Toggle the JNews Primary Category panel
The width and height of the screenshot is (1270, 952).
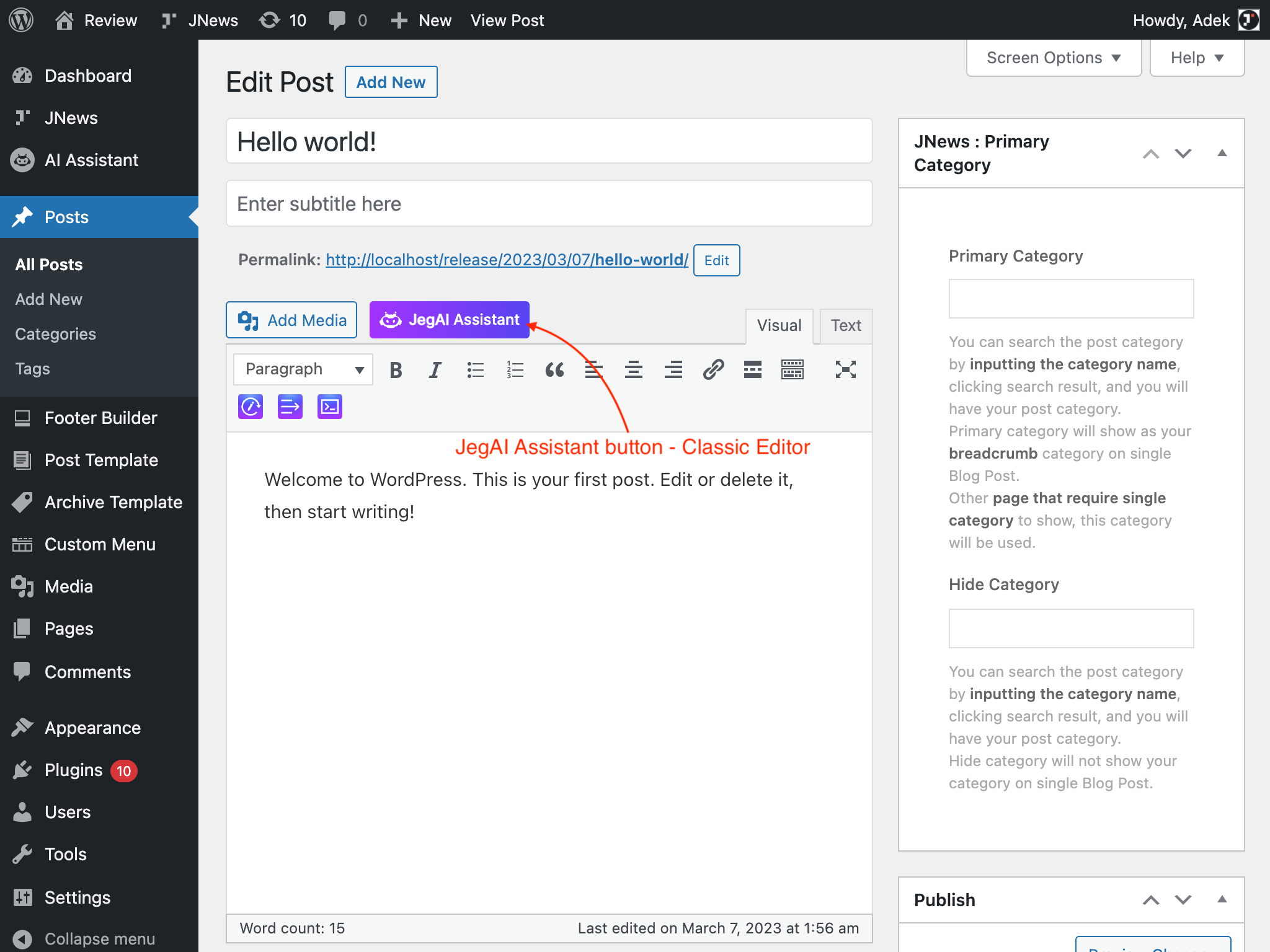1222,153
